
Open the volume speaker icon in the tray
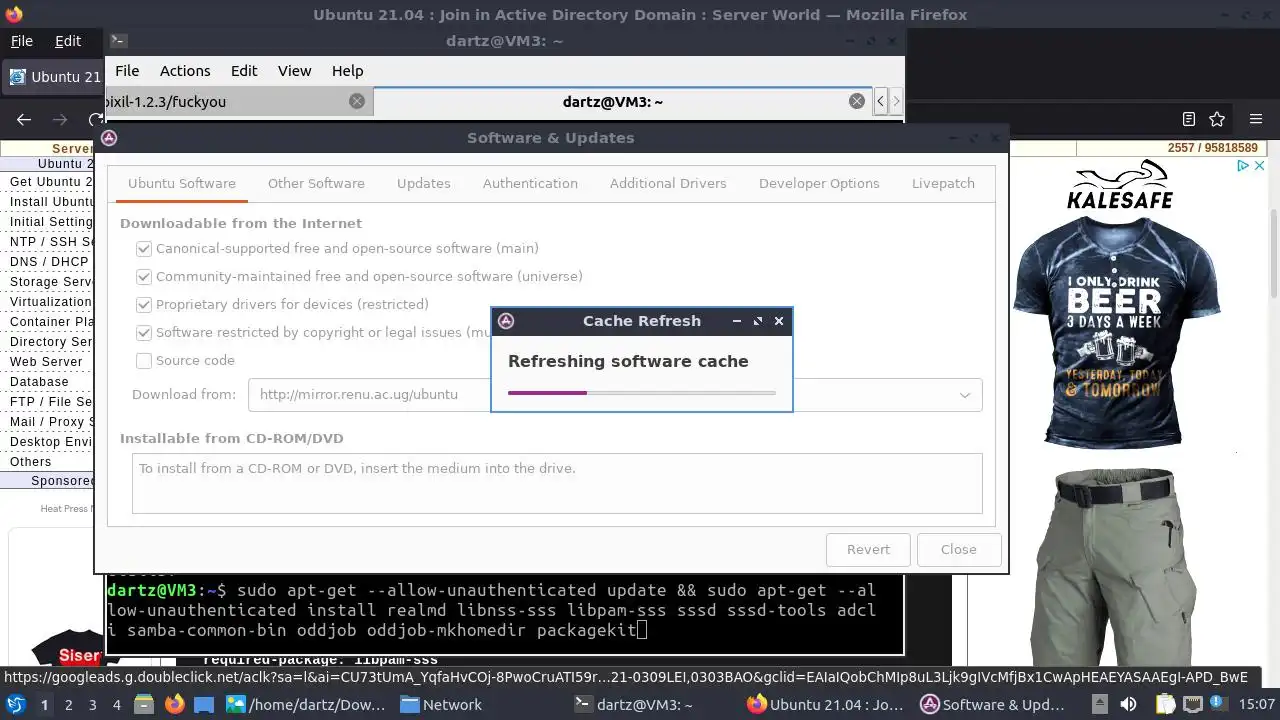[x=1128, y=705]
